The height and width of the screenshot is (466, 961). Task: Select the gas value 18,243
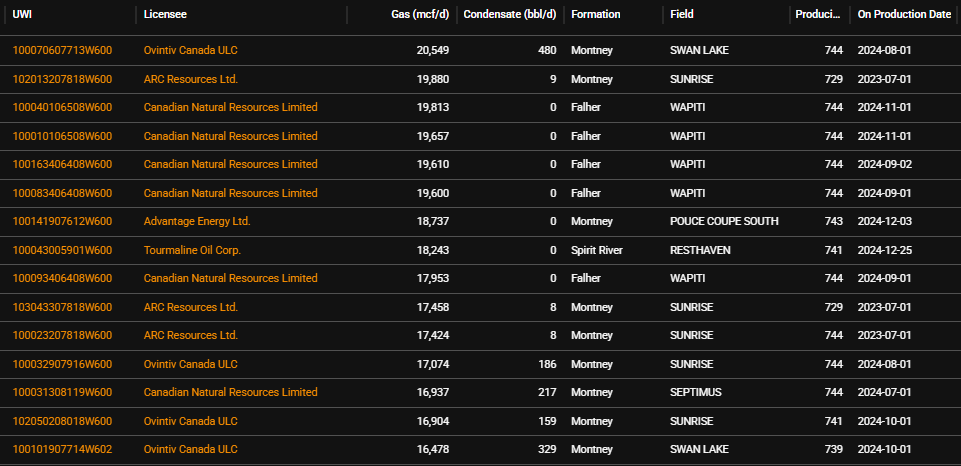[433, 250]
